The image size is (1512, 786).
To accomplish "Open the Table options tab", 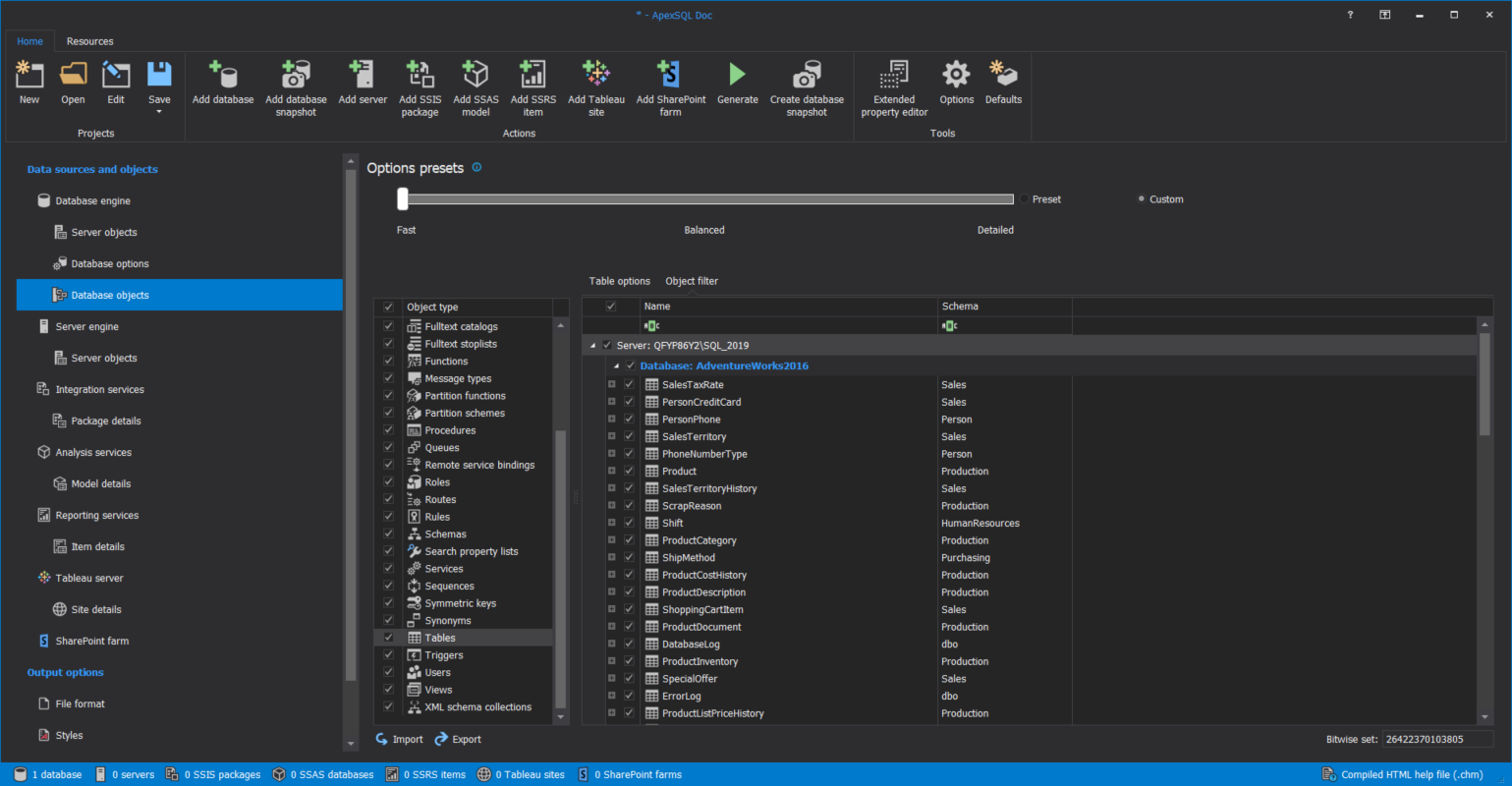I will 619,281.
